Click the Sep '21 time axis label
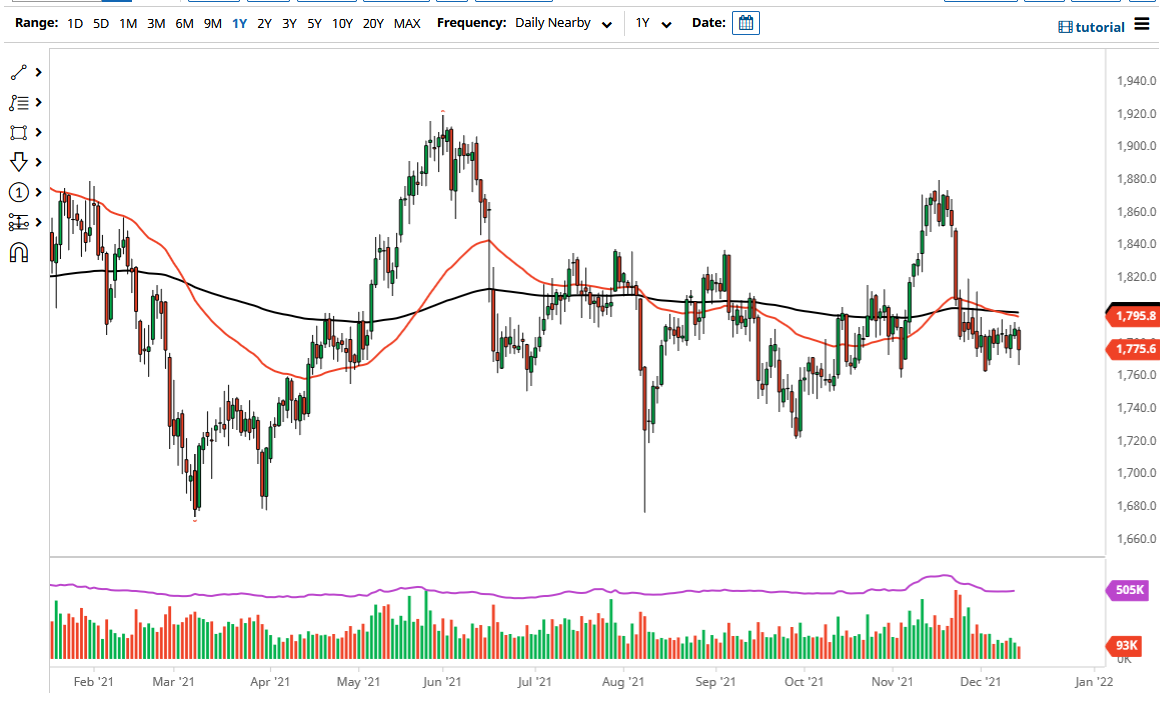Screen dimensions: 1173x701 tap(715, 682)
